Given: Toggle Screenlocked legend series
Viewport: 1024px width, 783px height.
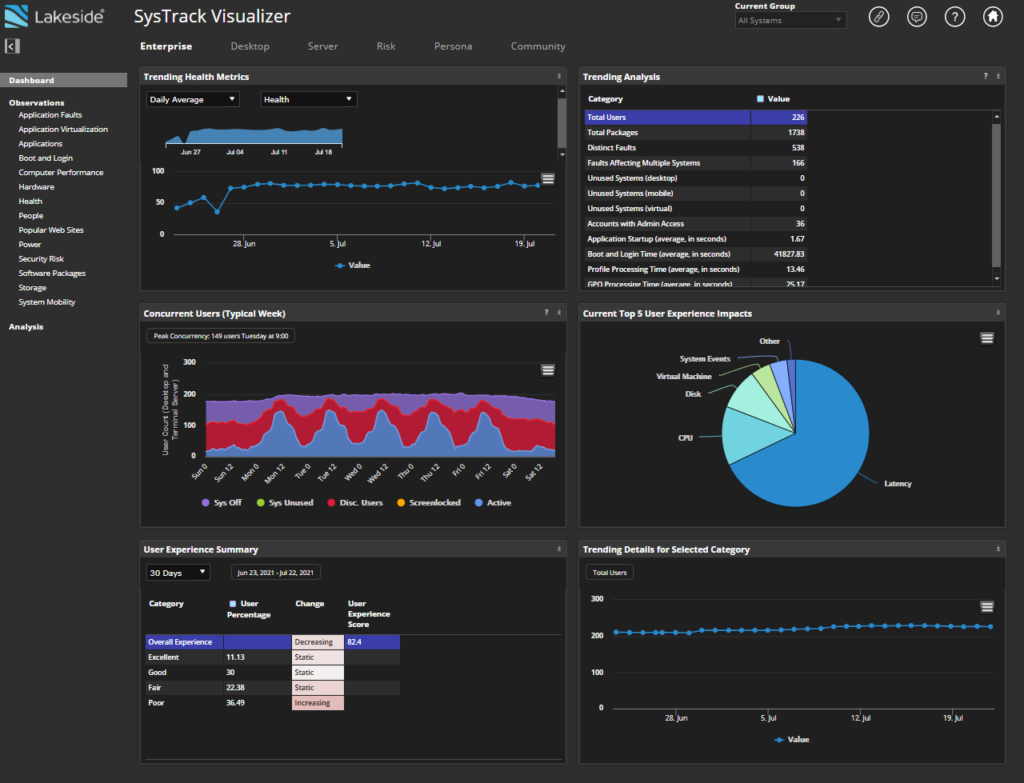Looking at the screenshot, I should point(428,503).
